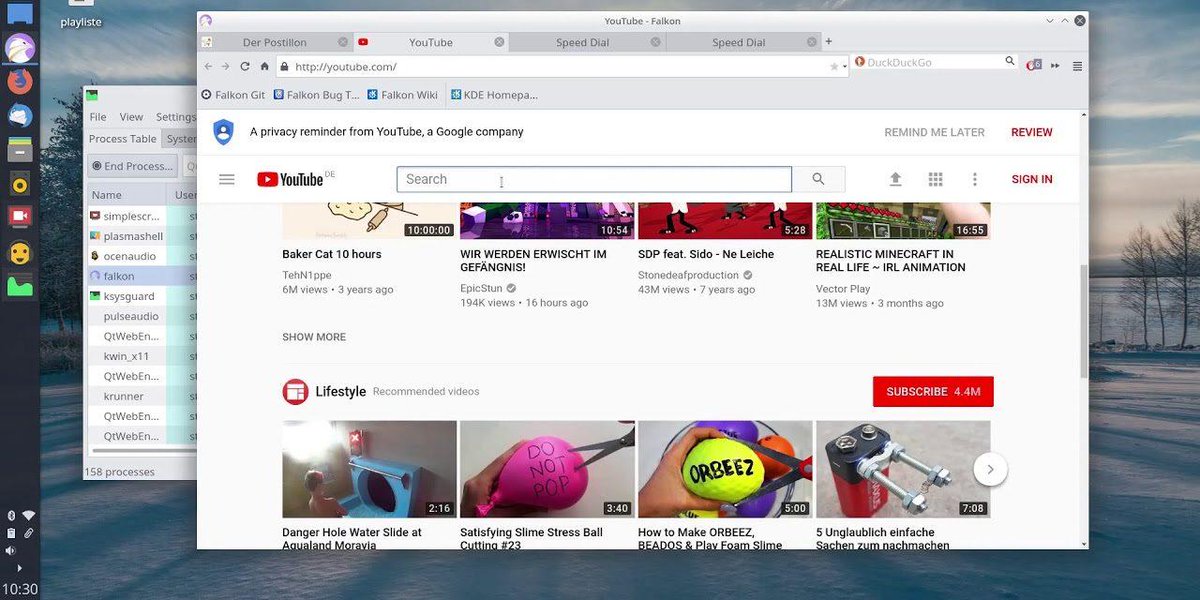The height and width of the screenshot is (600, 1200).
Task: Open the screen recorder dock icon
Action: (20, 216)
